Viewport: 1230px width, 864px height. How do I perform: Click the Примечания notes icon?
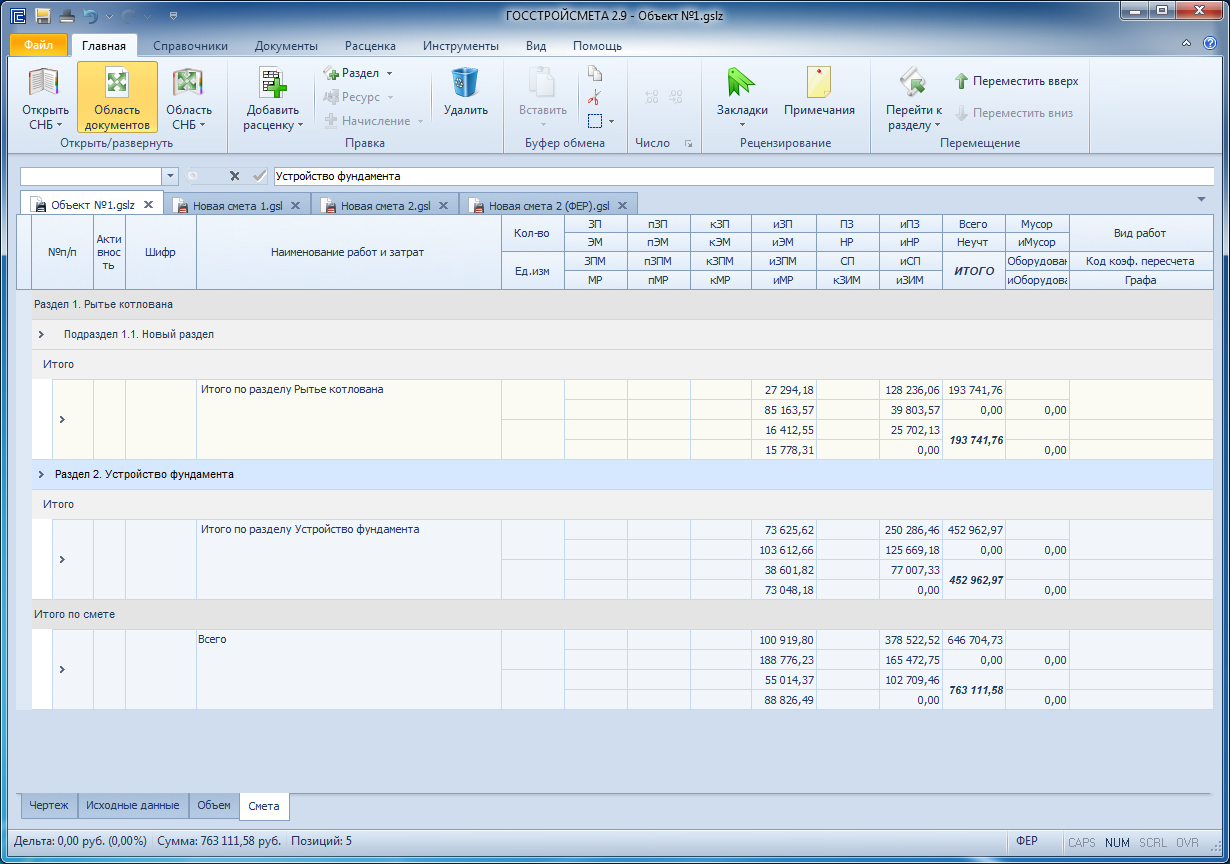[x=819, y=81]
